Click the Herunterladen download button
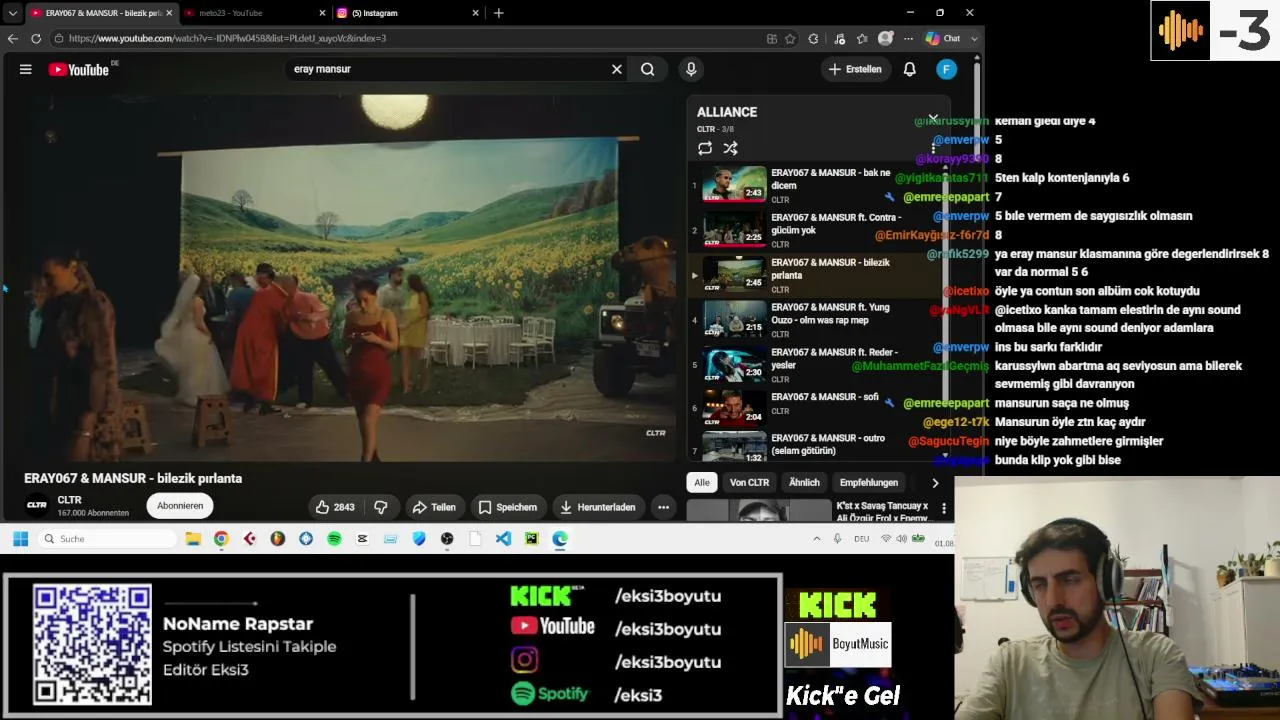Viewport: 1280px width, 720px height. 598,507
